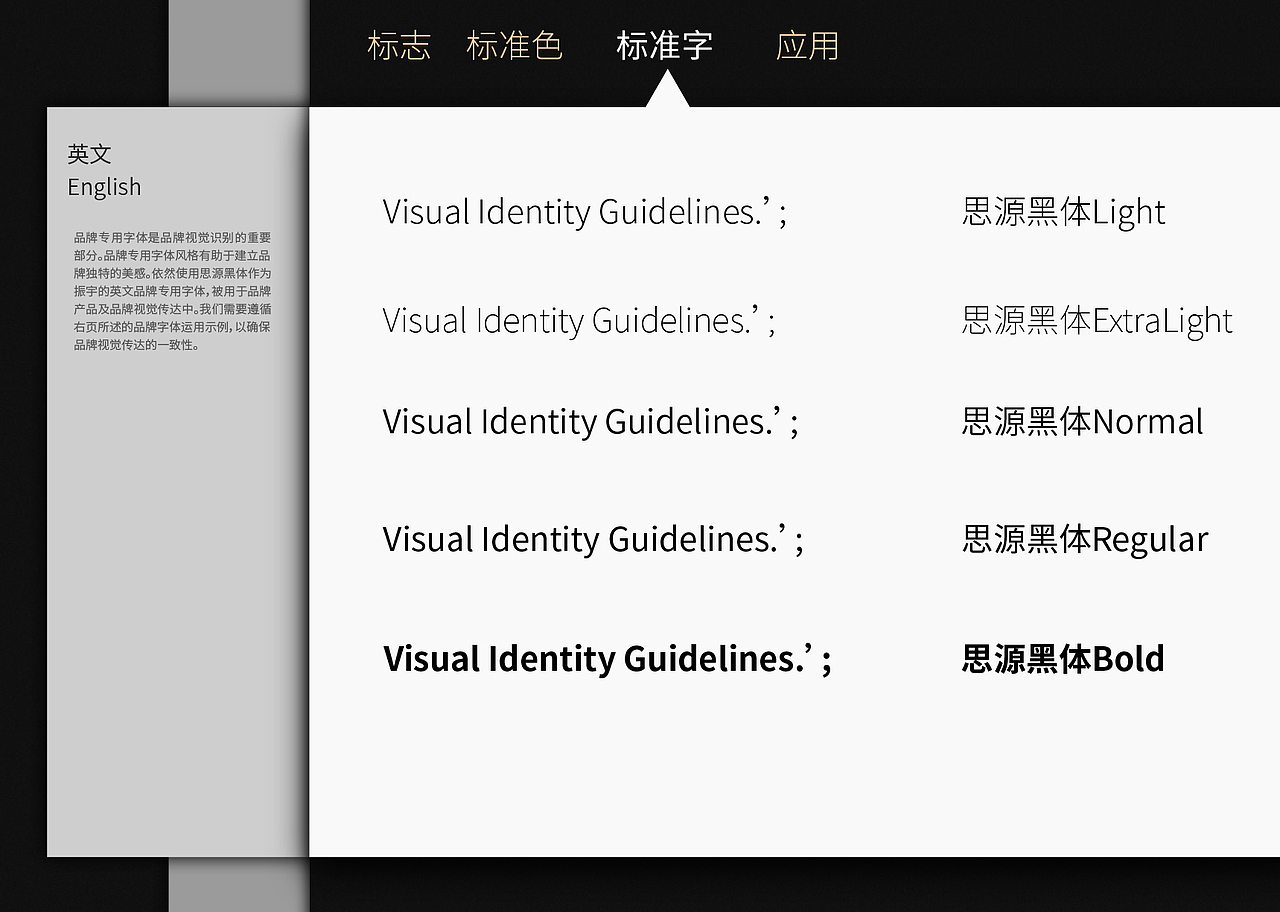Viewport: 1280px width, 912px height.
Task: Select the 应用 navigation item
Action: coord(810,45)
